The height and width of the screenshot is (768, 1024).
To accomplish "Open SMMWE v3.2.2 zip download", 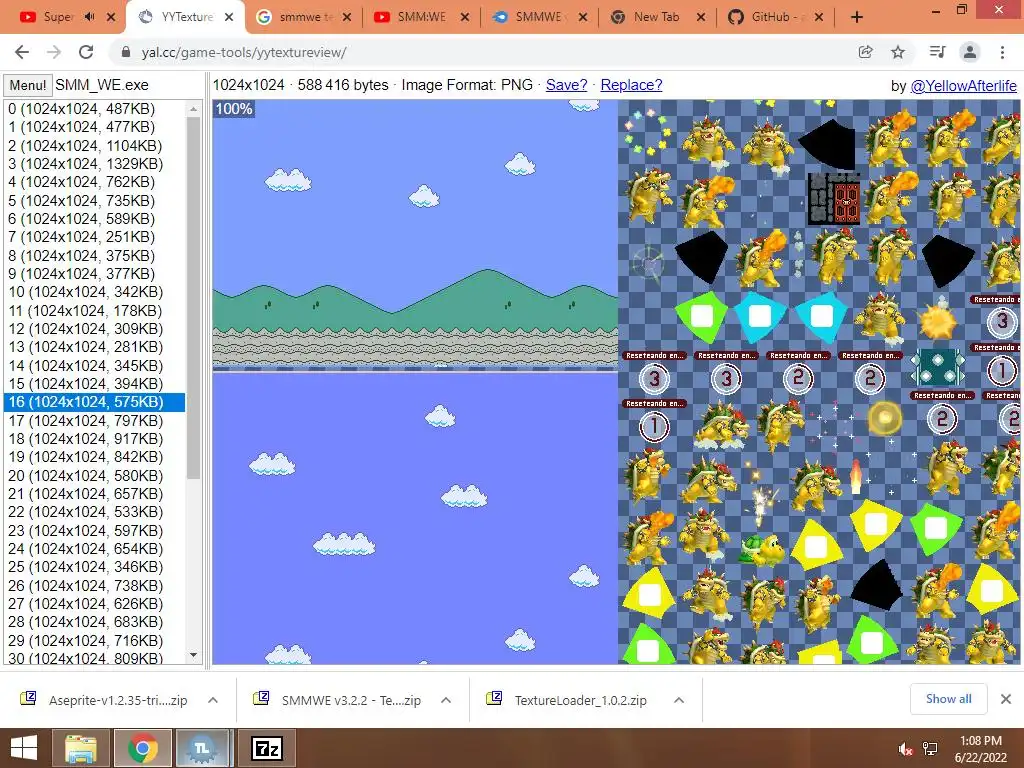I will [x=351, y=700].
